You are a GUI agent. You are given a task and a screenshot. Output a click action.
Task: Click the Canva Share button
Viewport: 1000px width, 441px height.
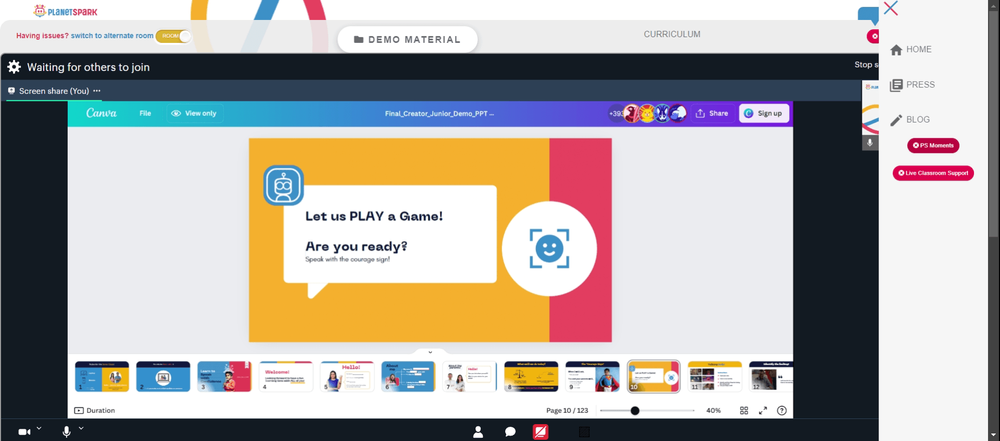click(x=712, y=114)
